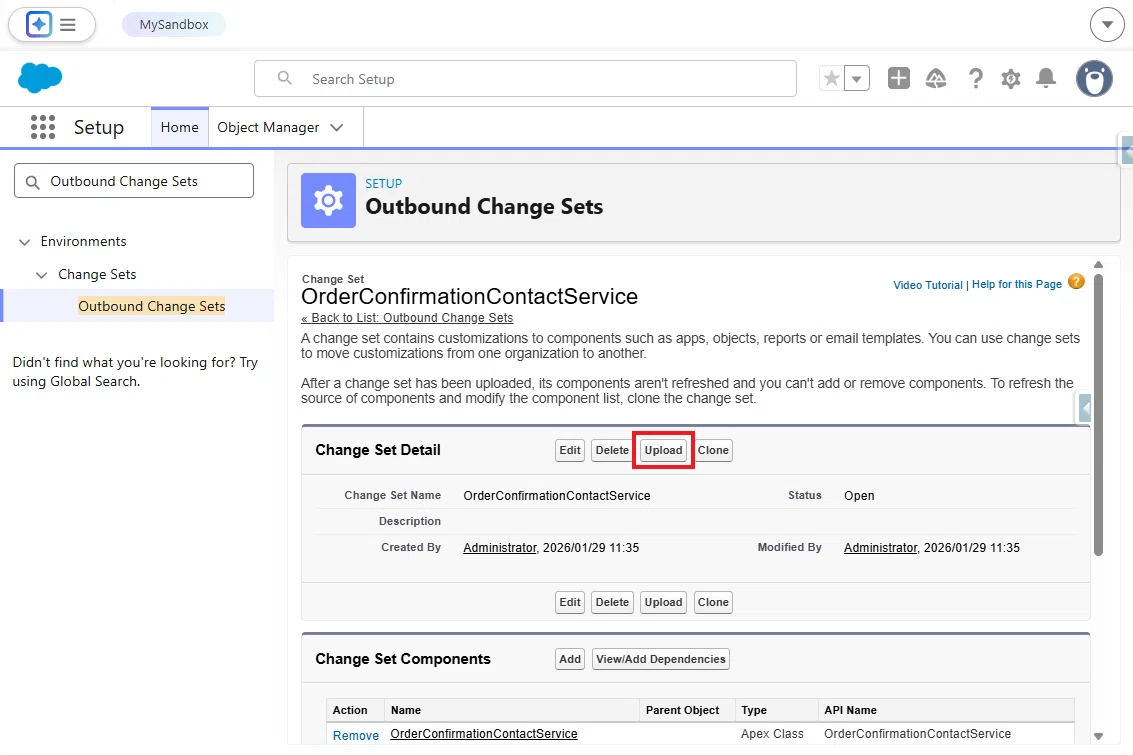Click the Quick Find box with Outbound Change Sets
Screen dimensions: 1133x755
134,181
